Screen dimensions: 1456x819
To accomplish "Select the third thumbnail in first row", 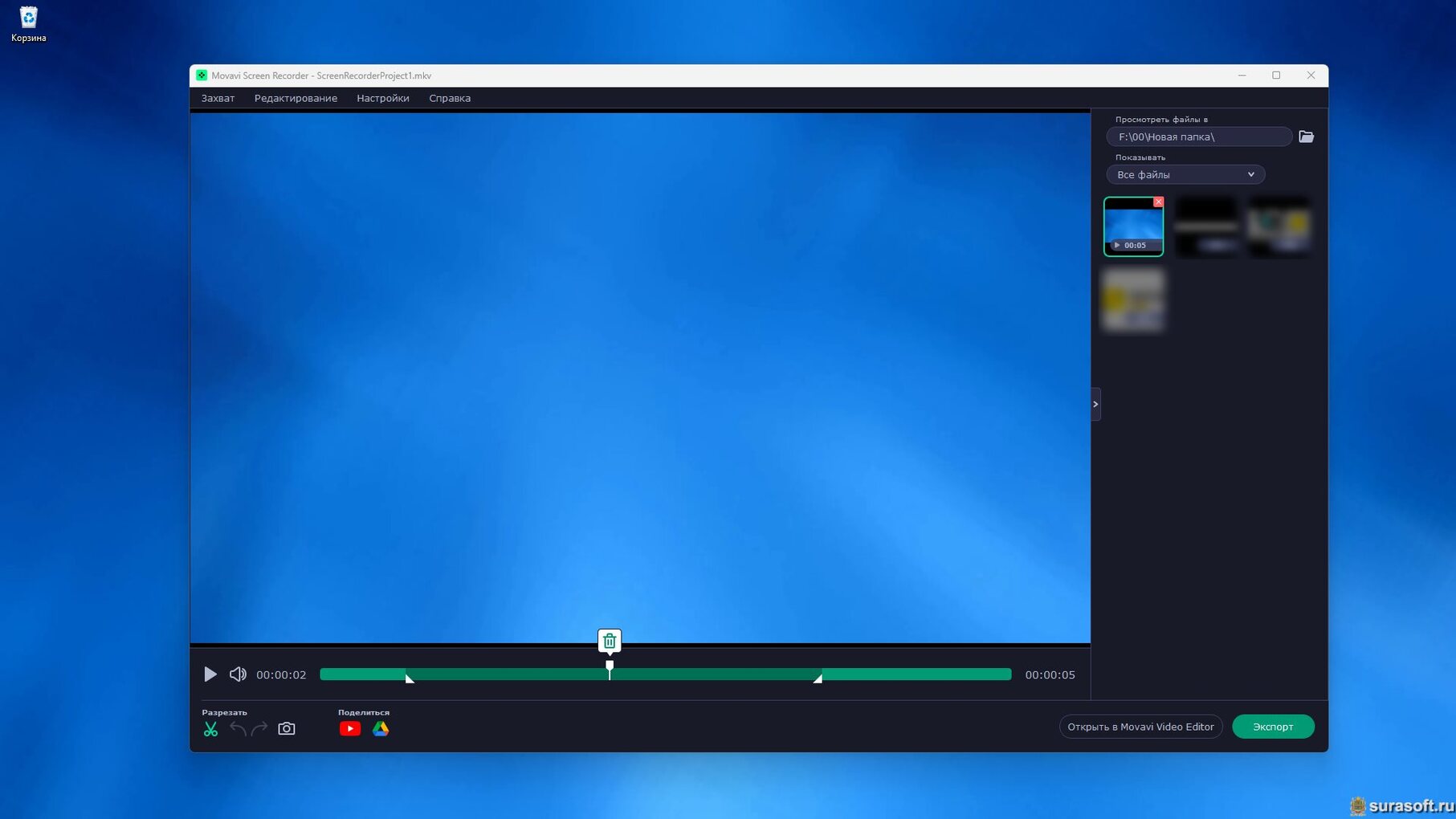I will pos(1279,226).
